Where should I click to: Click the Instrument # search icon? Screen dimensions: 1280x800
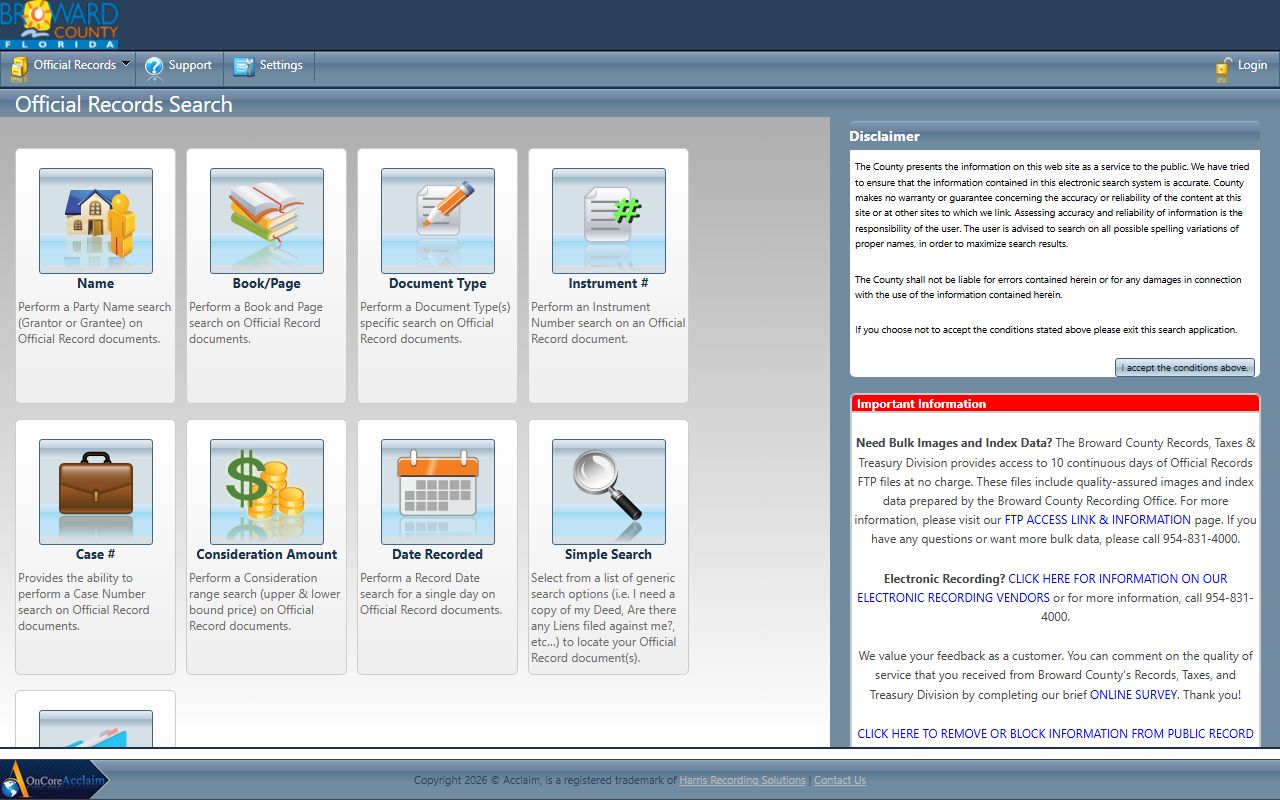click(x=609, y=221)
